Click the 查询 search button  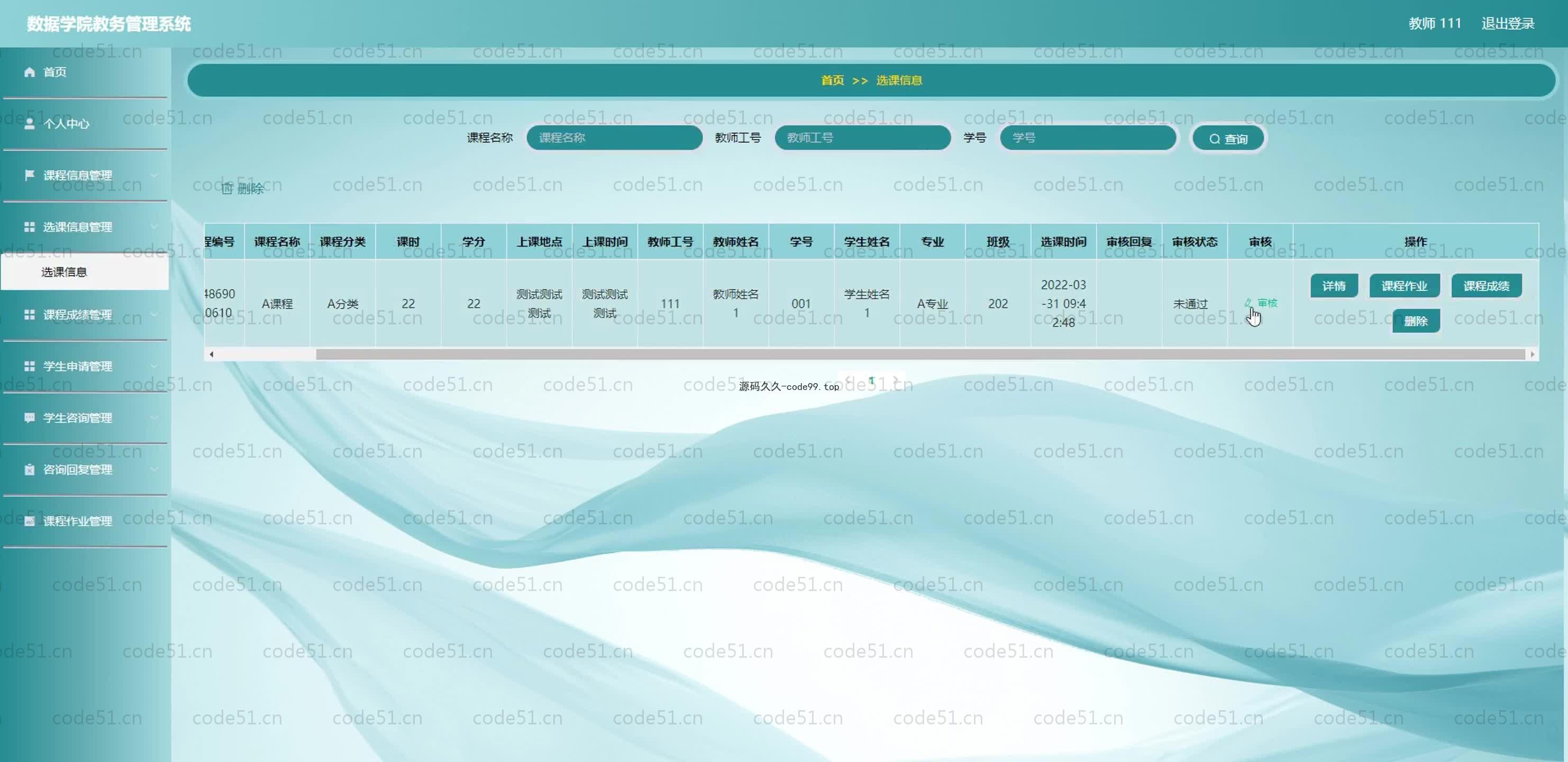pyautogui.click(x=1228, y=139)
